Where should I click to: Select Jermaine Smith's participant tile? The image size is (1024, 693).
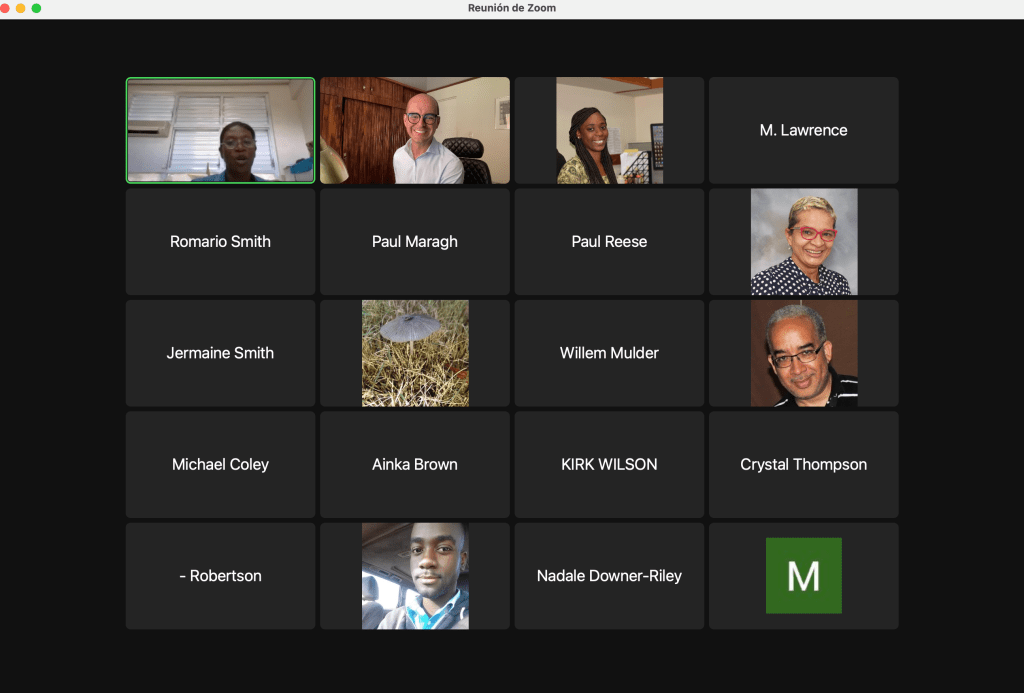point(220,353)
